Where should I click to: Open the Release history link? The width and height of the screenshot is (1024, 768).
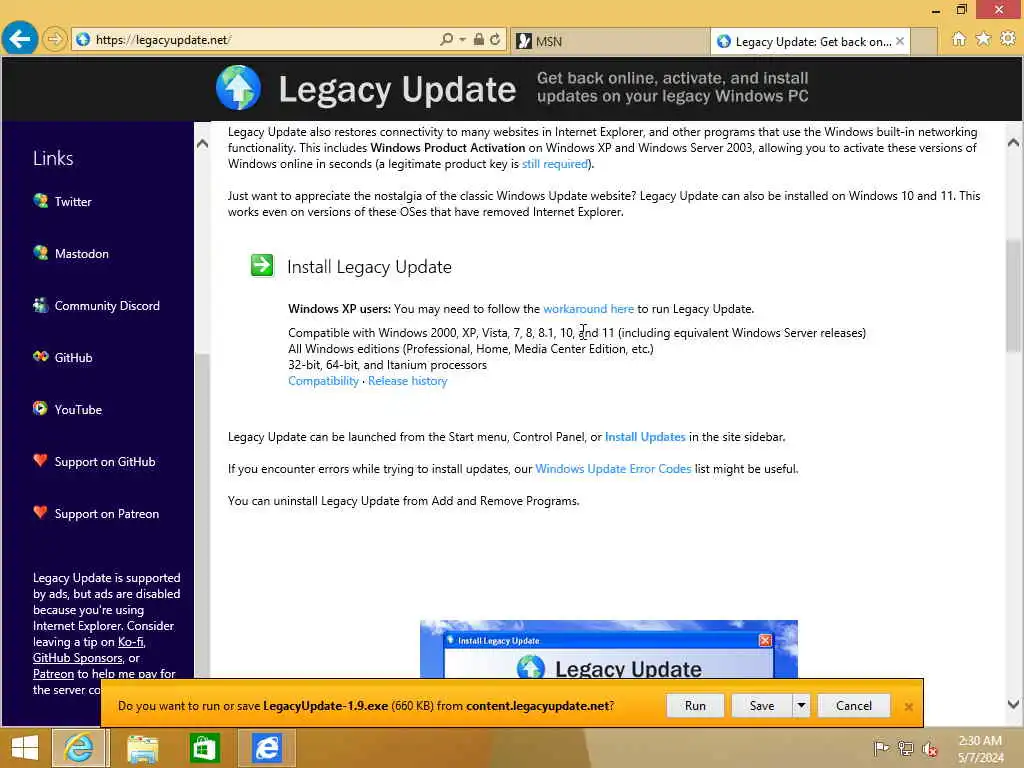click(x=408, y=381)
